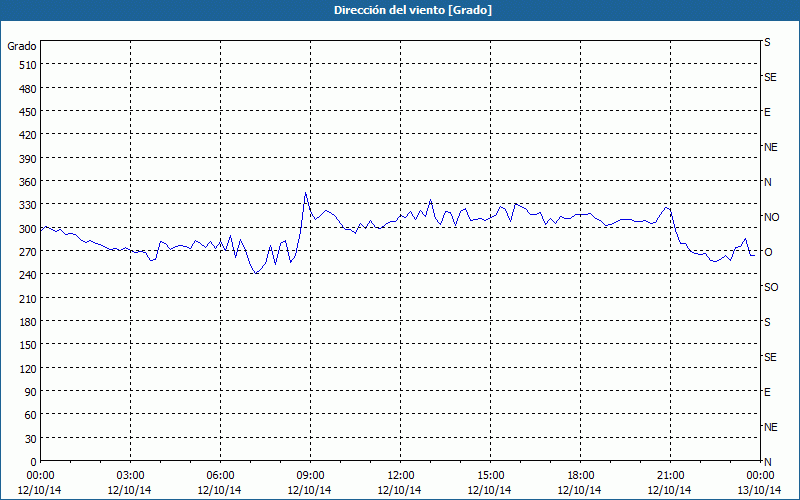Click the 0 degree axis label
Image resolution: width=800 pixels, height=500 pixels.
pos(34,462)
